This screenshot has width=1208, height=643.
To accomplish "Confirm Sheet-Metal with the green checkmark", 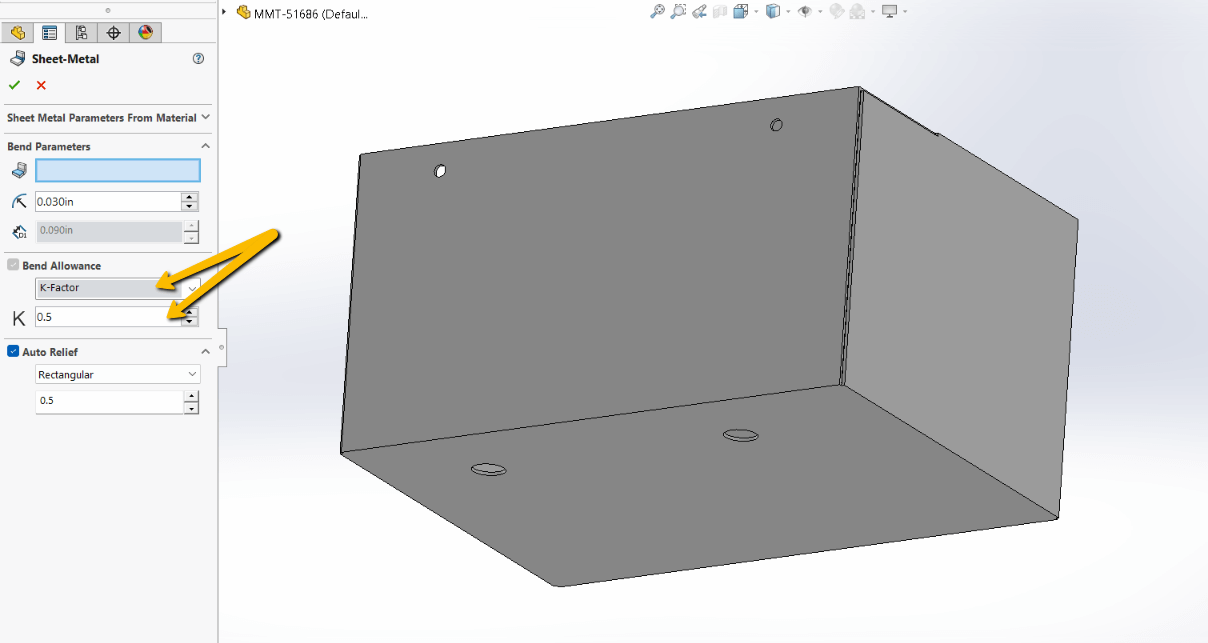I will click(13, 85).
